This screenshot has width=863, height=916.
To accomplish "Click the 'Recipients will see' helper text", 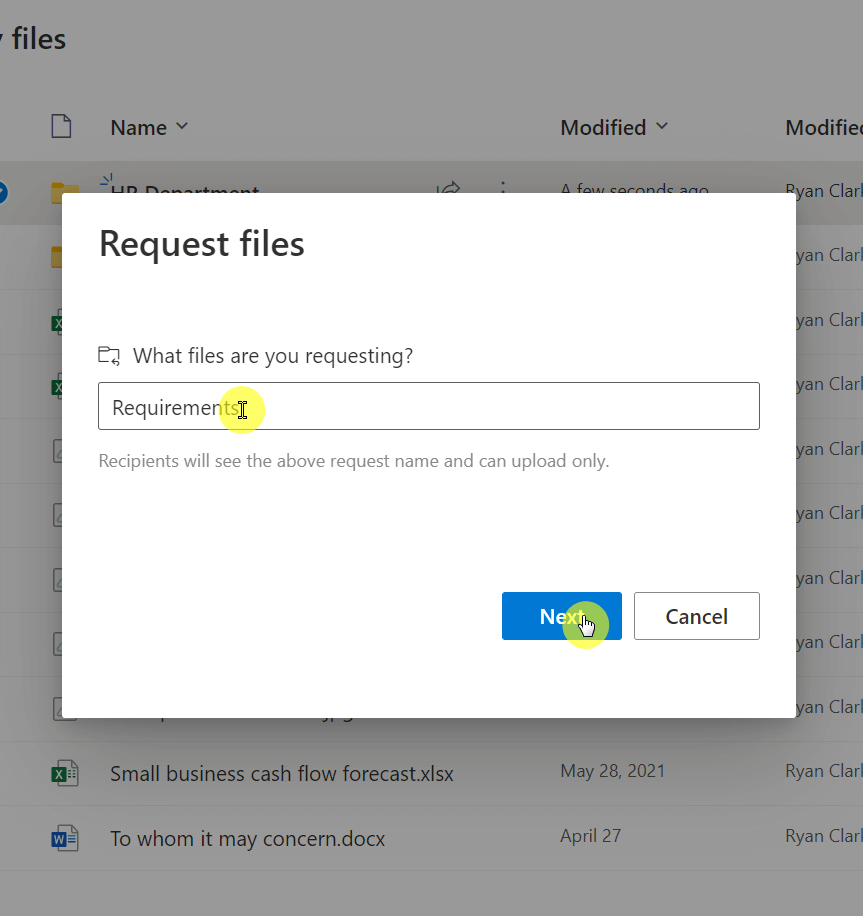I will pos(353,461).
